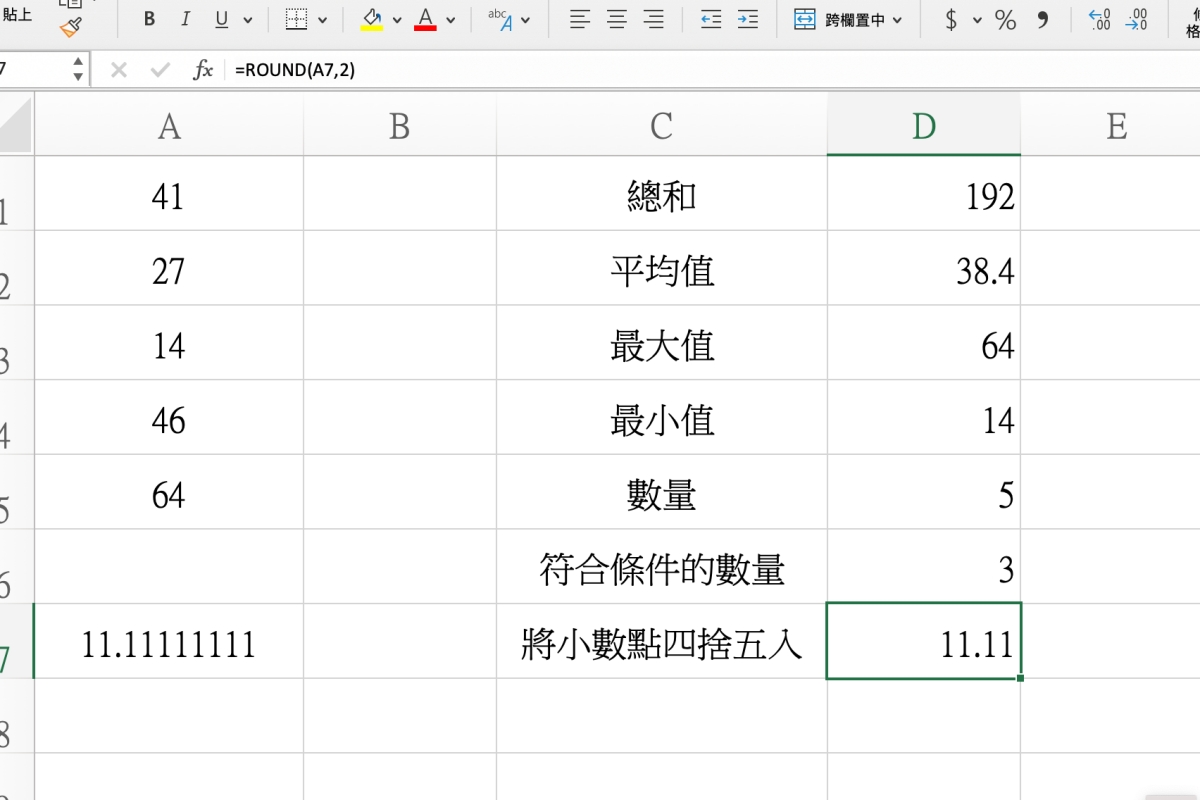Center align the cell text

pos(617,19)
